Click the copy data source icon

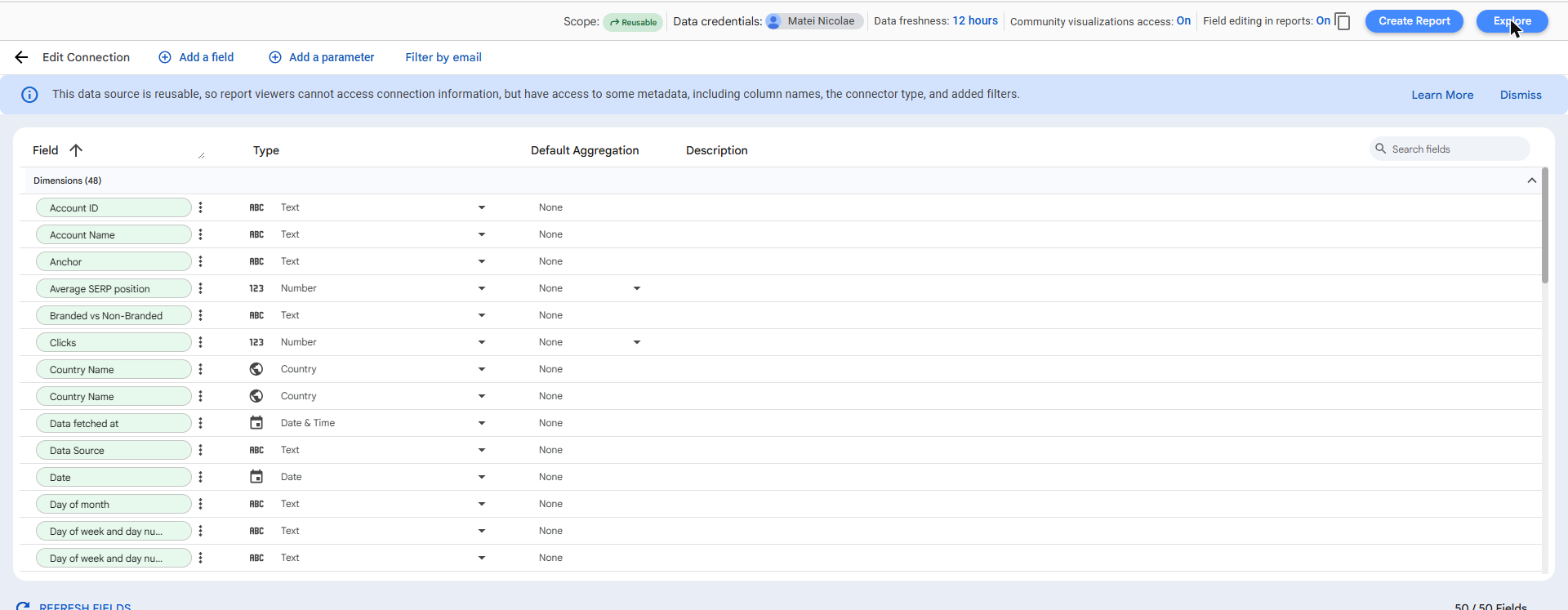[1342, 21]
